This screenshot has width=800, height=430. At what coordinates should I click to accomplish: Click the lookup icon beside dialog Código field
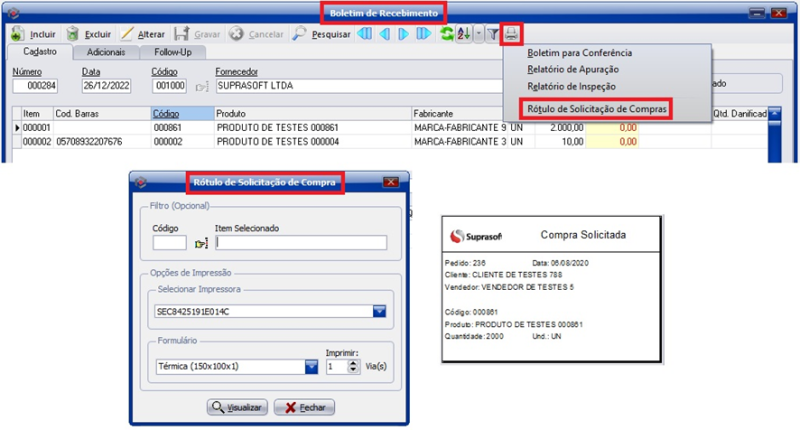200,243
